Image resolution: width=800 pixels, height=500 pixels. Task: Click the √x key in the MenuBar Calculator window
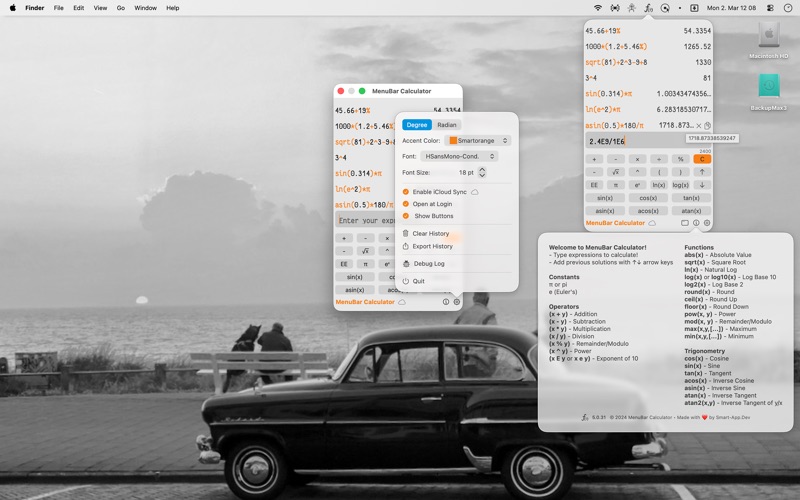click(x=365, y=251)
